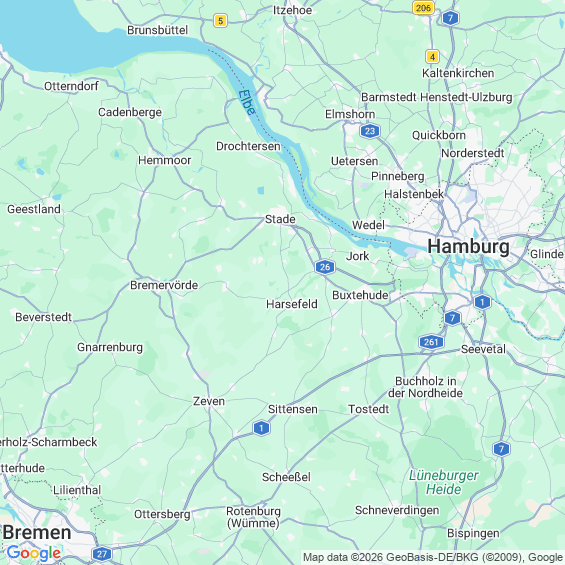This screenshot has height=565, width=565.
Task: Select the Lüneburger Heide region label
Action: tap(444, 482)
